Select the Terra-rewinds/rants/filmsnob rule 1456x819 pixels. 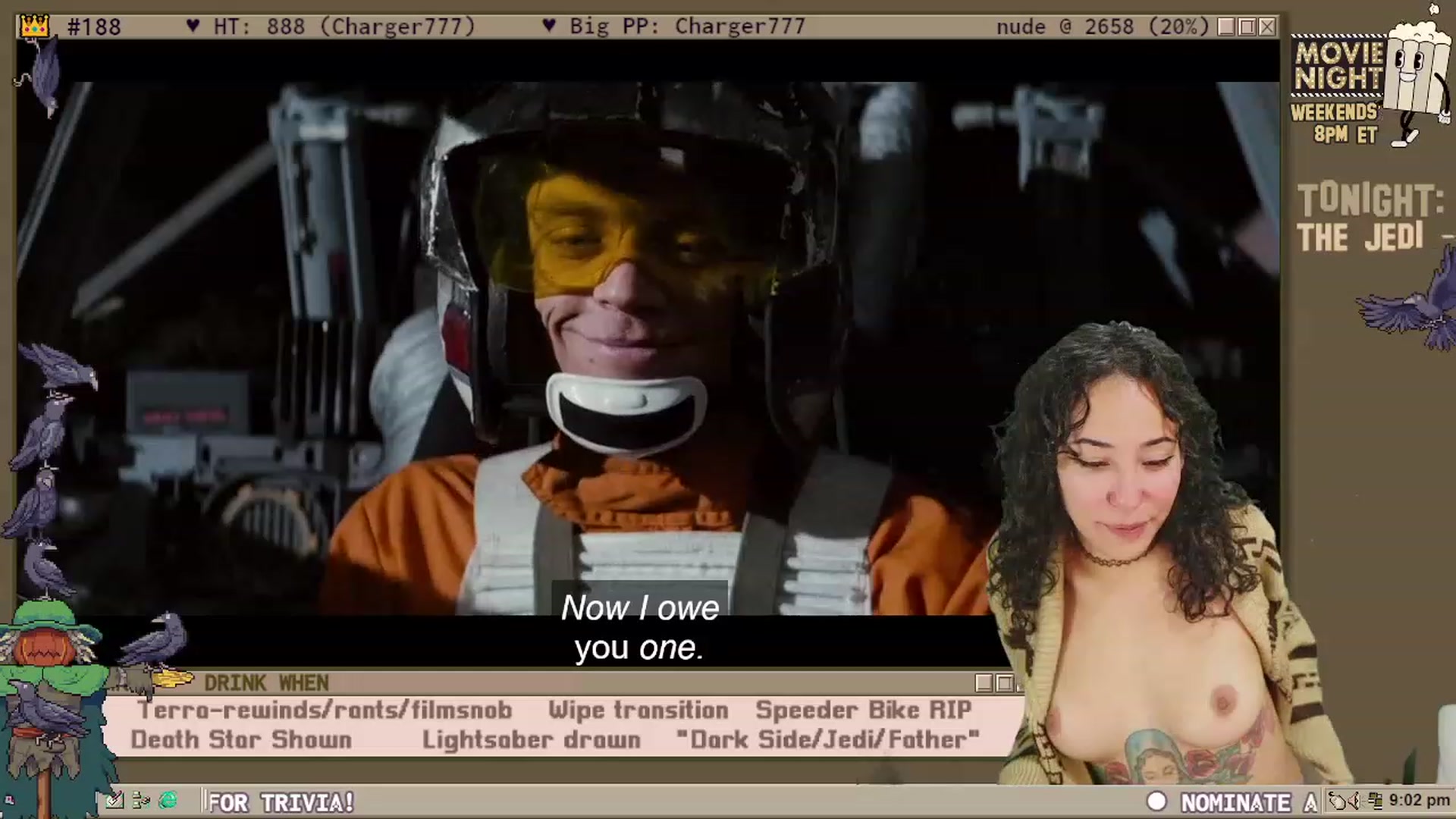(325, 711)
